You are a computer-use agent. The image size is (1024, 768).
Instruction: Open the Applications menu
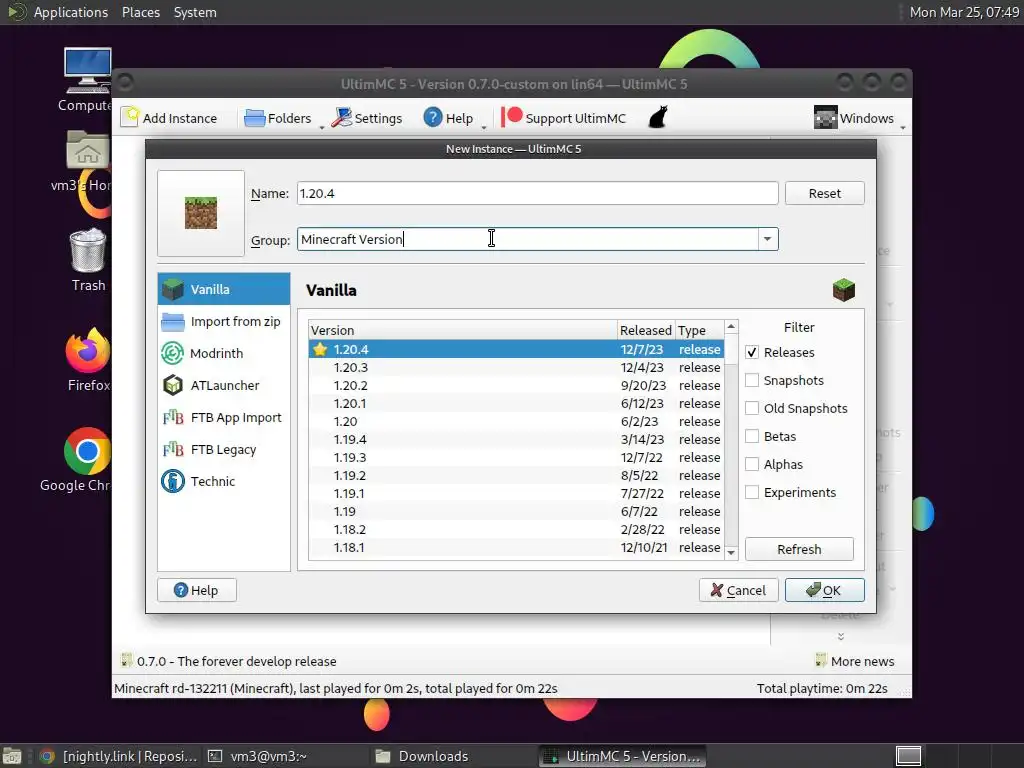pyautogui.click(x=71, y=12)
